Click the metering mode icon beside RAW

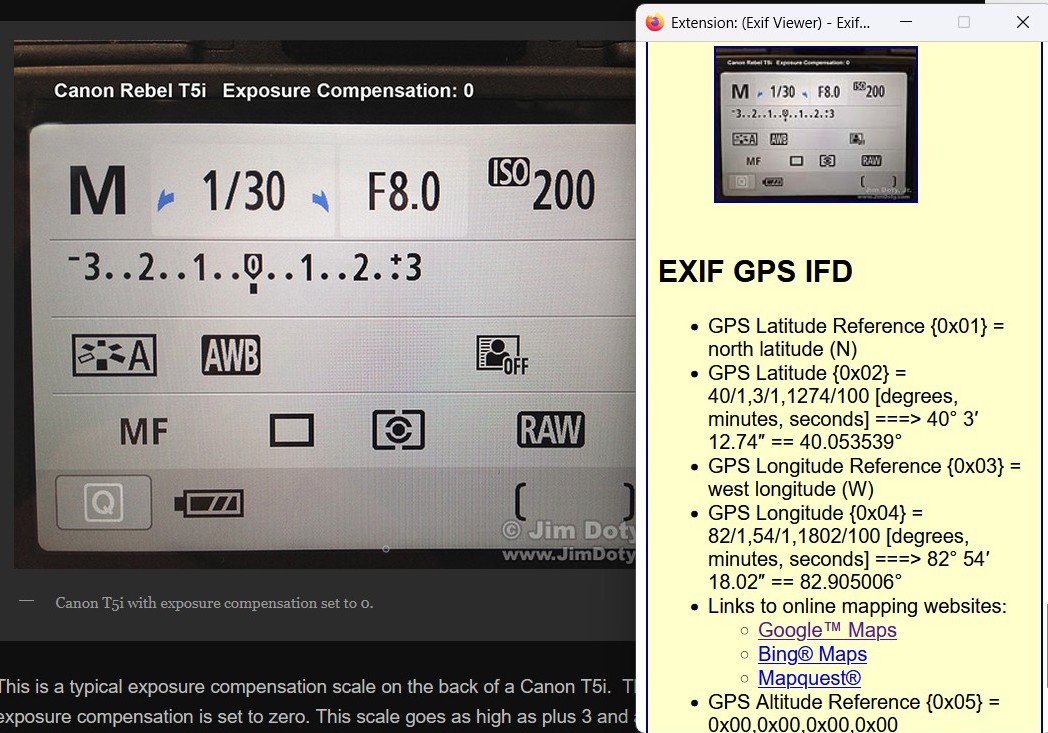click(398, 430)
